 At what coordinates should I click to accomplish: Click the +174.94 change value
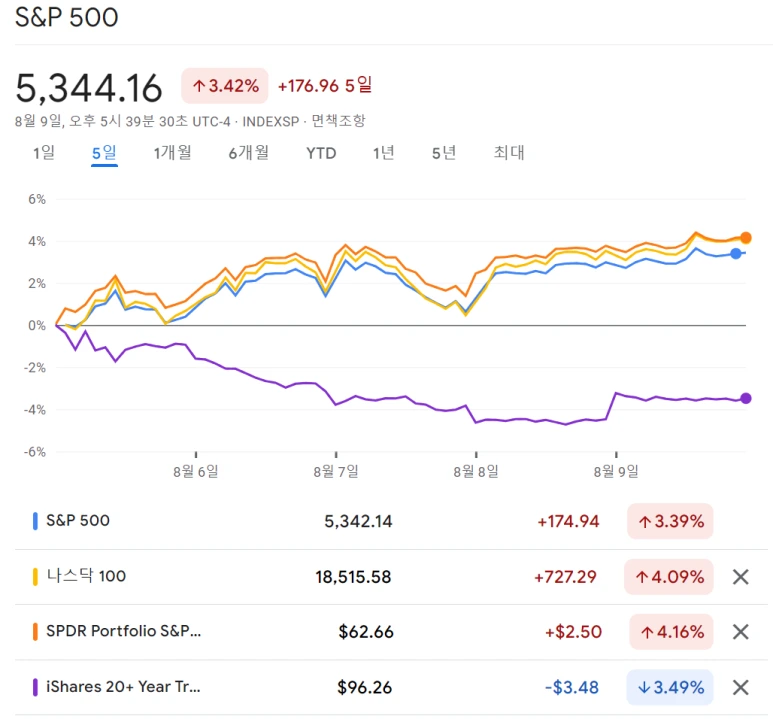pos(568,521)
